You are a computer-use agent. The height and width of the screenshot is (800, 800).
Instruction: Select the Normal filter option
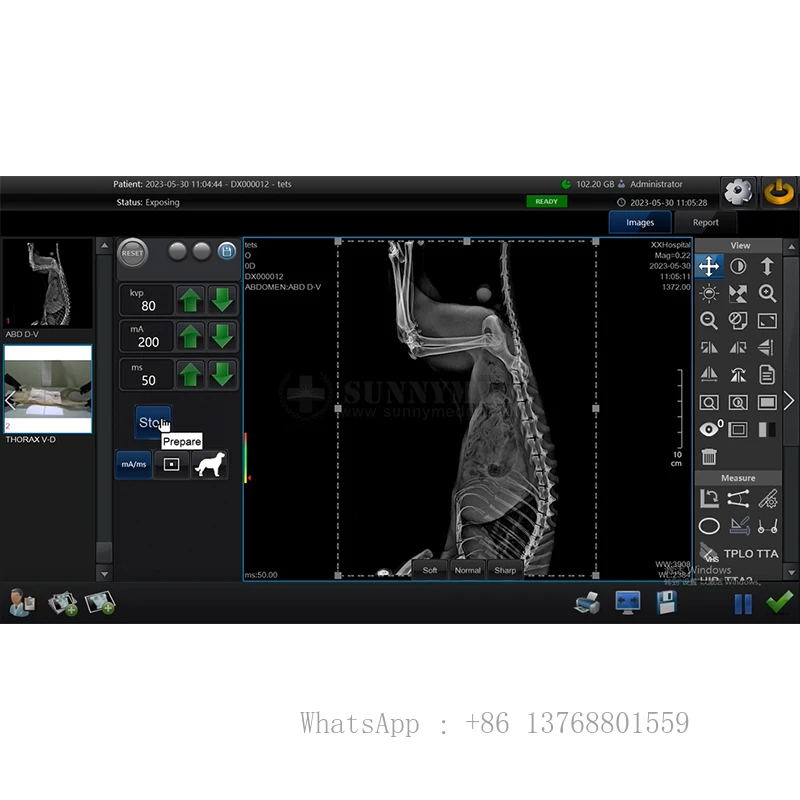tap(467, 570)
